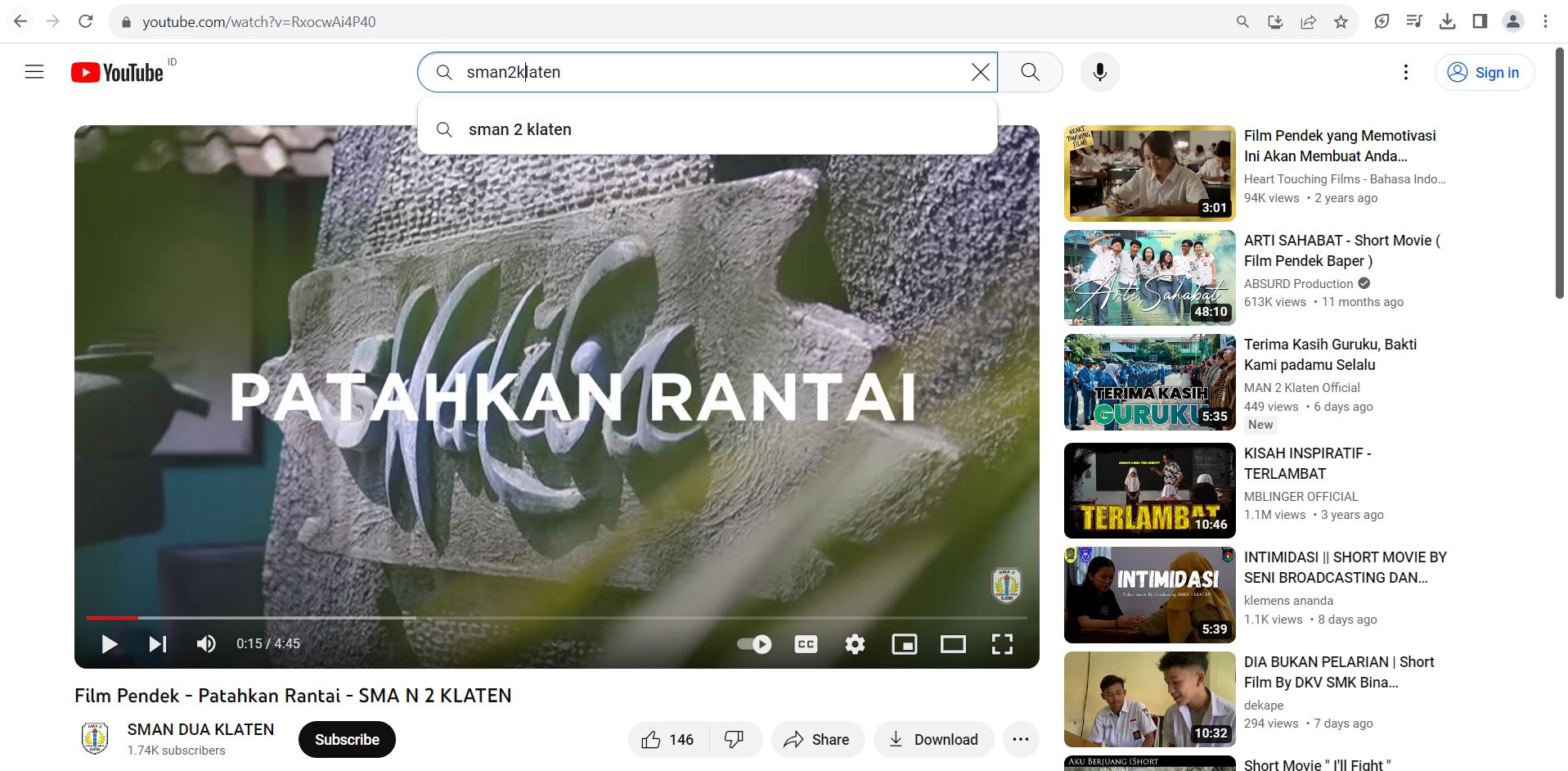Image resolution: width=1568 pixels, height=771 pixels.
Task: Mute the video volume
Action: [x=206, y=644]
